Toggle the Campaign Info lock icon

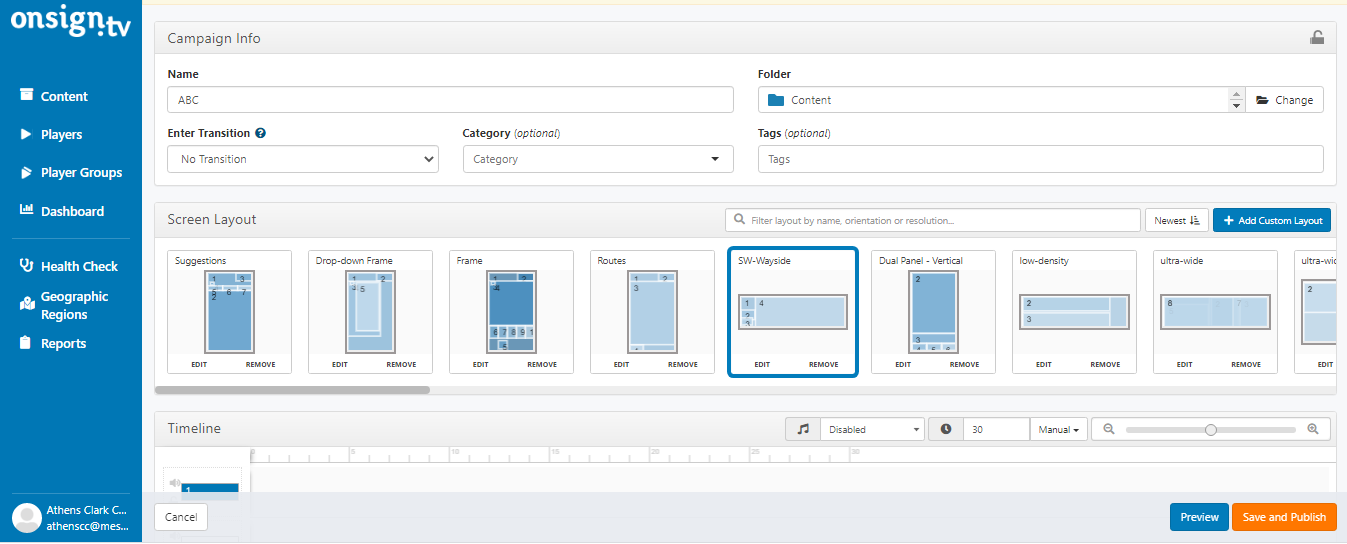click(x=1317, y=38)
